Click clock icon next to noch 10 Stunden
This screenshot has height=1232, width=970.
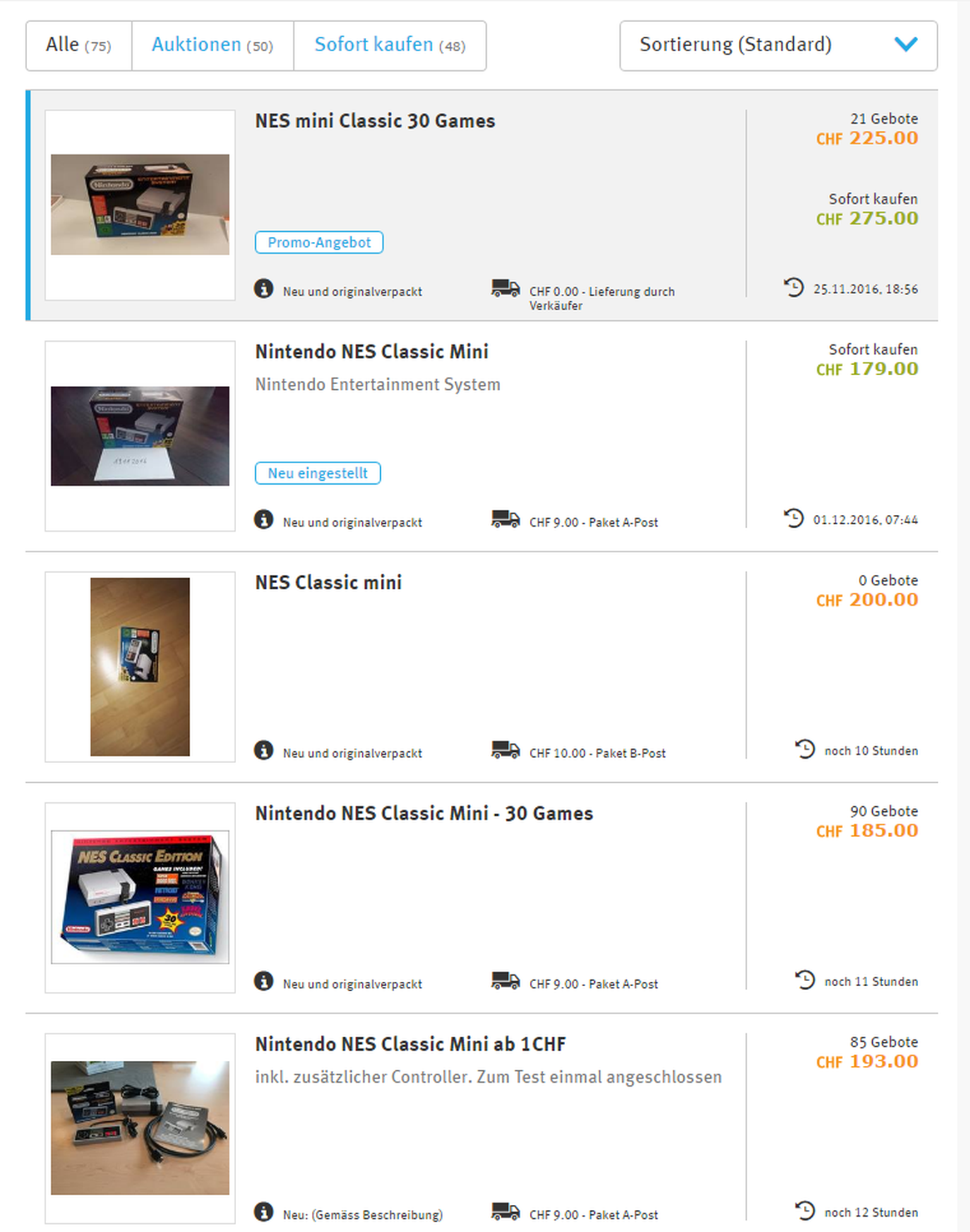pos(805,749)
